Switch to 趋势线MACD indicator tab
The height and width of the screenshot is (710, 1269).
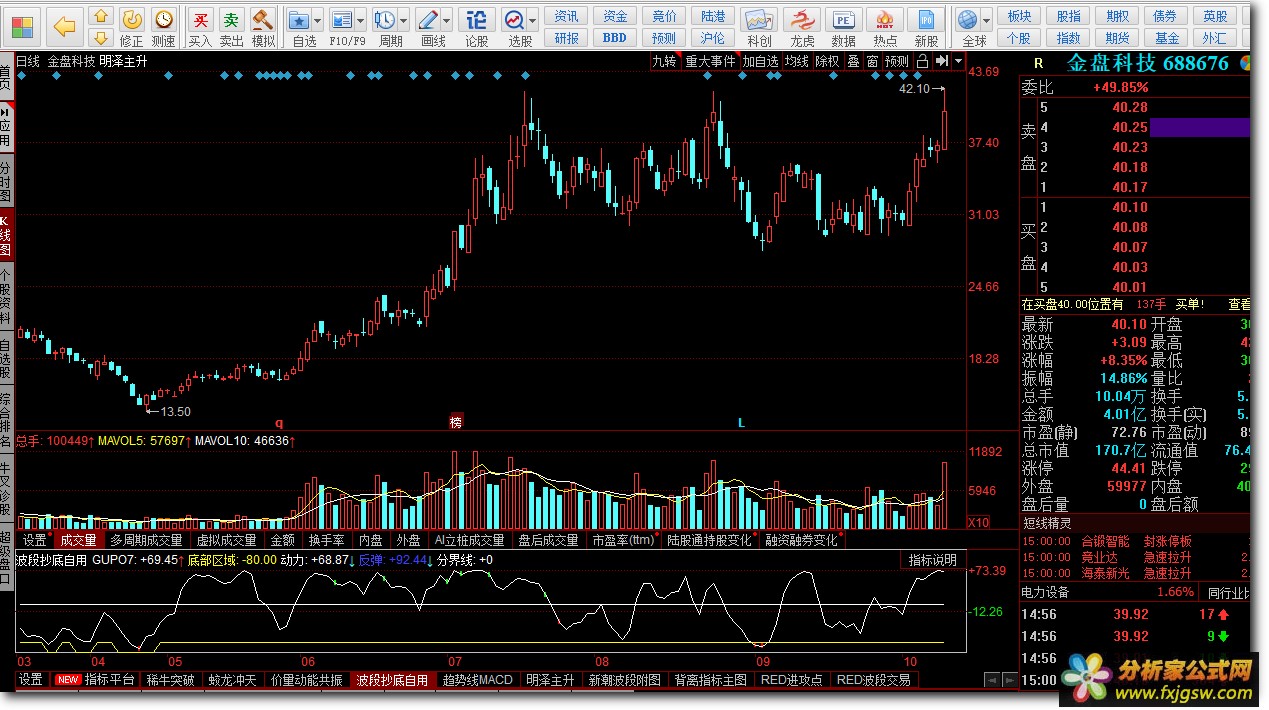click(x=478, y=680)
